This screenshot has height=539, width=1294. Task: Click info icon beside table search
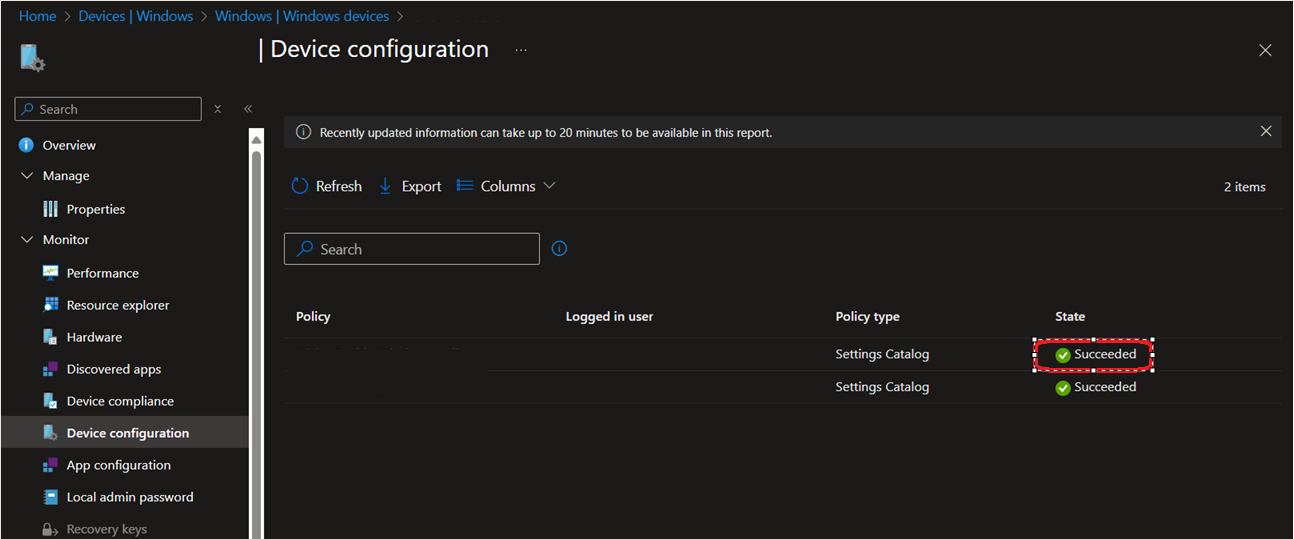[x=559, y=248]
